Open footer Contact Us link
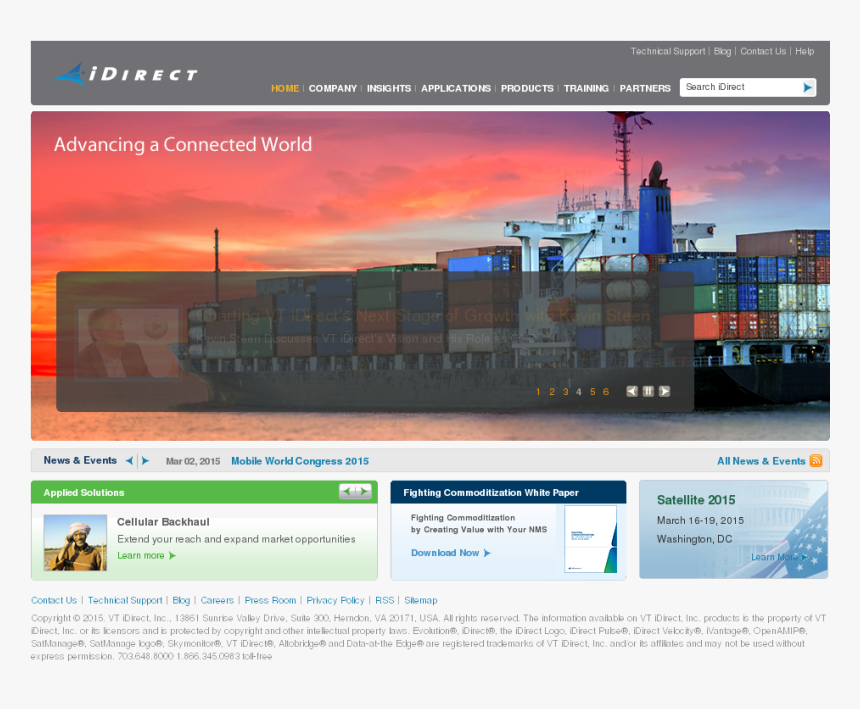860x709 pixels. pyautogui.click(x=54, y=600)
